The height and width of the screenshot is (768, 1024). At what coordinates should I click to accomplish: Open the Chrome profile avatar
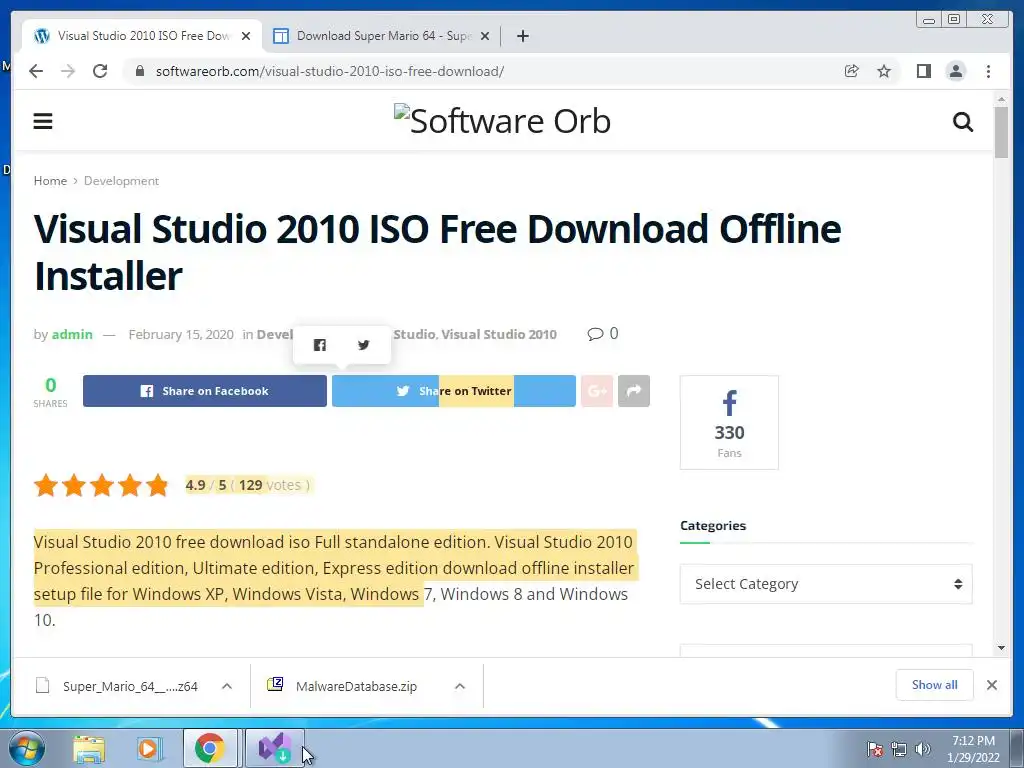click(x=955, y=71)
